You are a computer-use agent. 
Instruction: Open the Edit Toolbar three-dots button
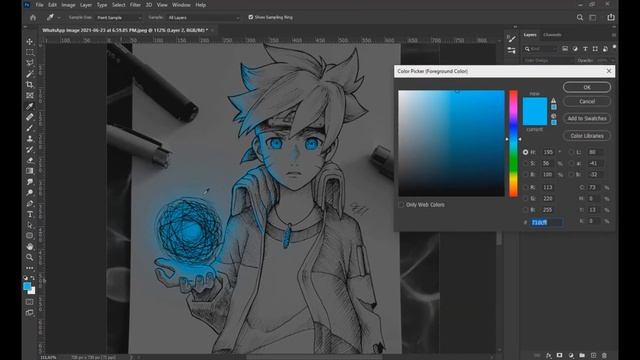(30, 268)
